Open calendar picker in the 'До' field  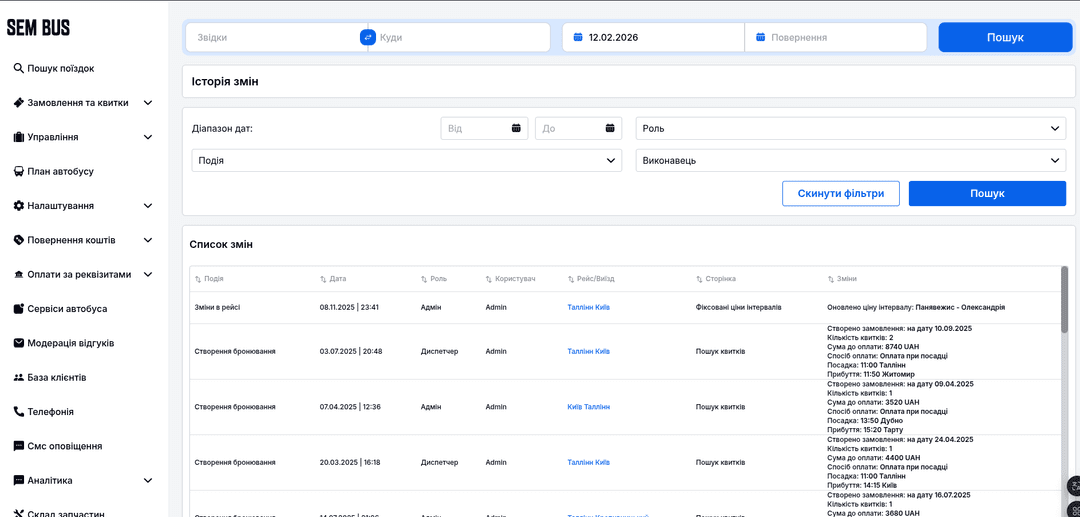(x=609, y=128)
